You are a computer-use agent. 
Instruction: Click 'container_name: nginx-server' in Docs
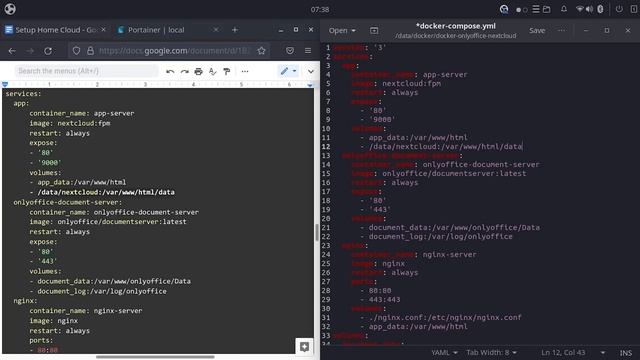point(86,311)
